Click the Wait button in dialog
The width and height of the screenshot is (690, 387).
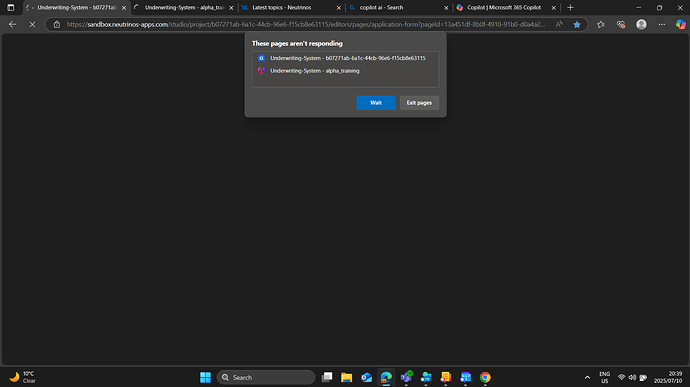tap(376, 103)
